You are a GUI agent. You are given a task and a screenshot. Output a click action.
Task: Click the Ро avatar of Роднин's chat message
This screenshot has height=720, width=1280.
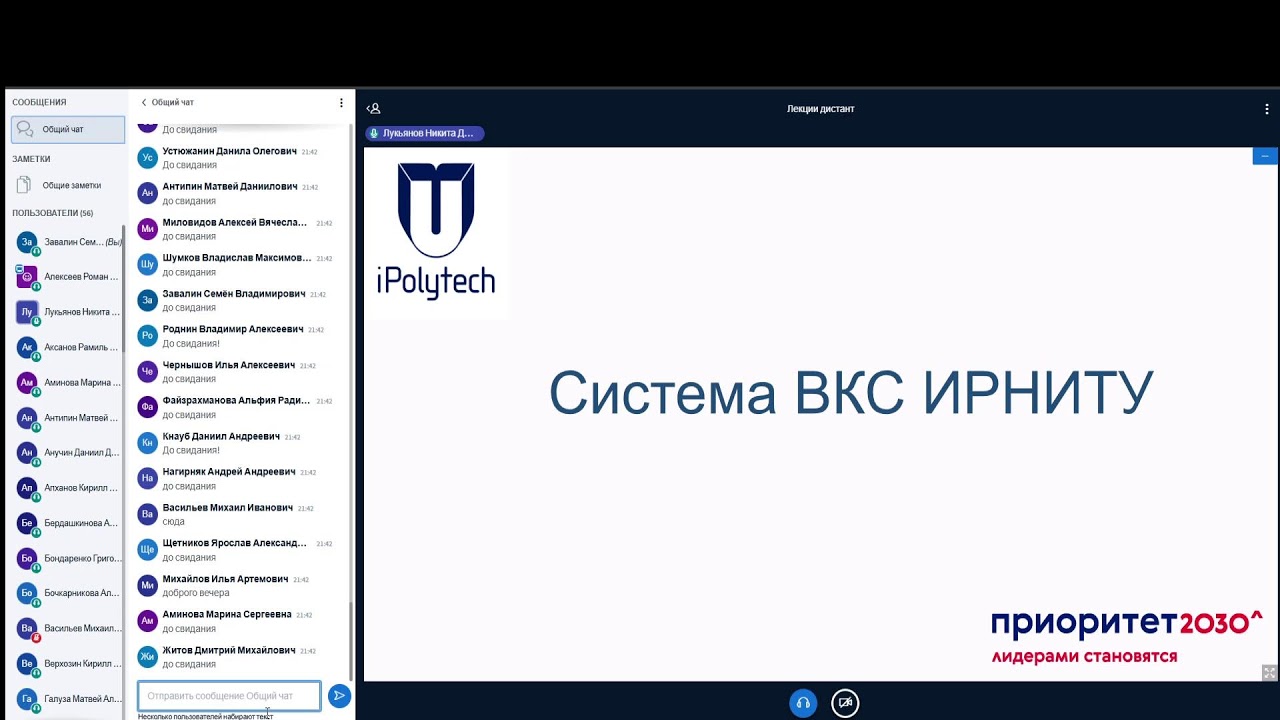(x=148, y=336)
